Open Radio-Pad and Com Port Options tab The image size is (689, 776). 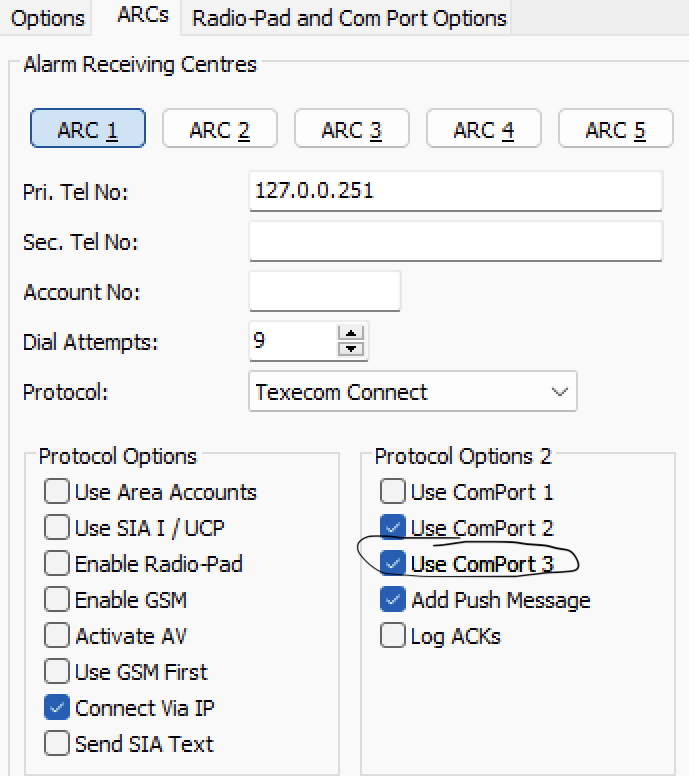click(x=349, y=18)
